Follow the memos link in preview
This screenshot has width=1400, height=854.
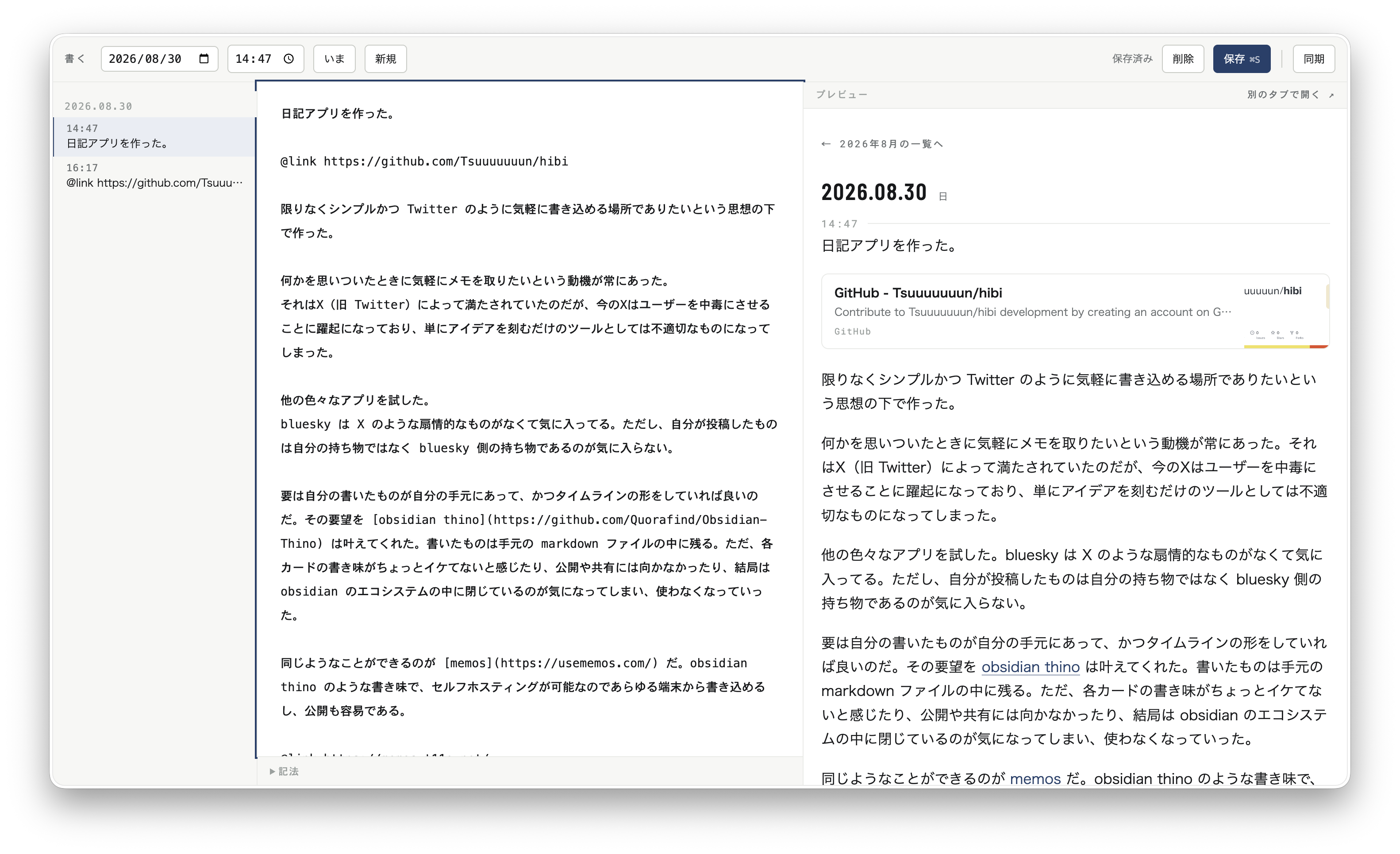click(1035, 778)
